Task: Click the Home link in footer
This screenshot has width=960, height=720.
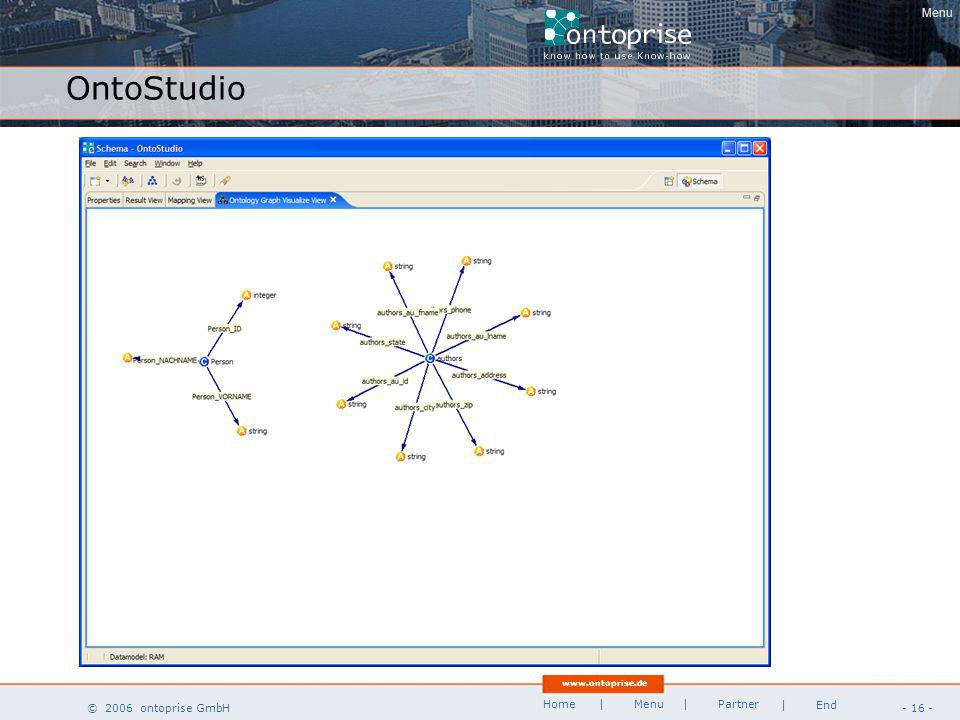Action: pos(559,704)
